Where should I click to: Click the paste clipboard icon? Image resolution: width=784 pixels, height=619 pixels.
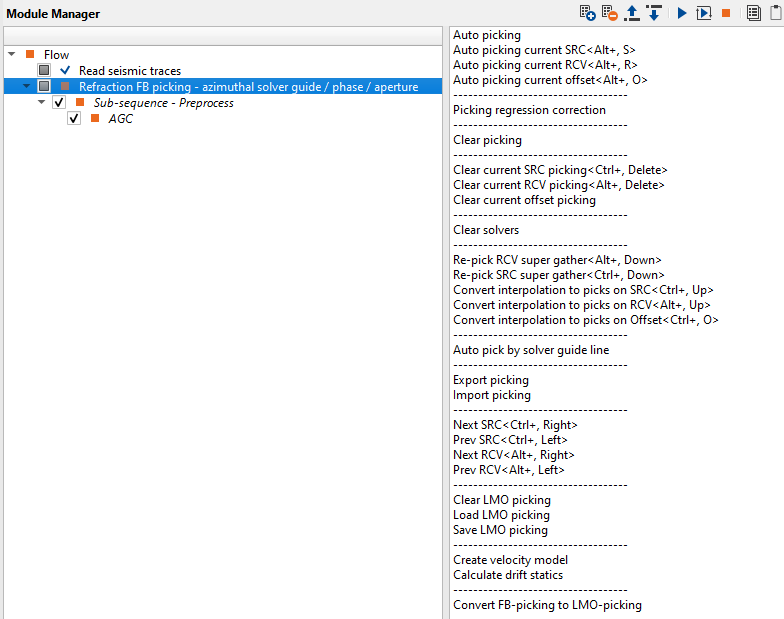pyautogui.click(x=775, y=13)
